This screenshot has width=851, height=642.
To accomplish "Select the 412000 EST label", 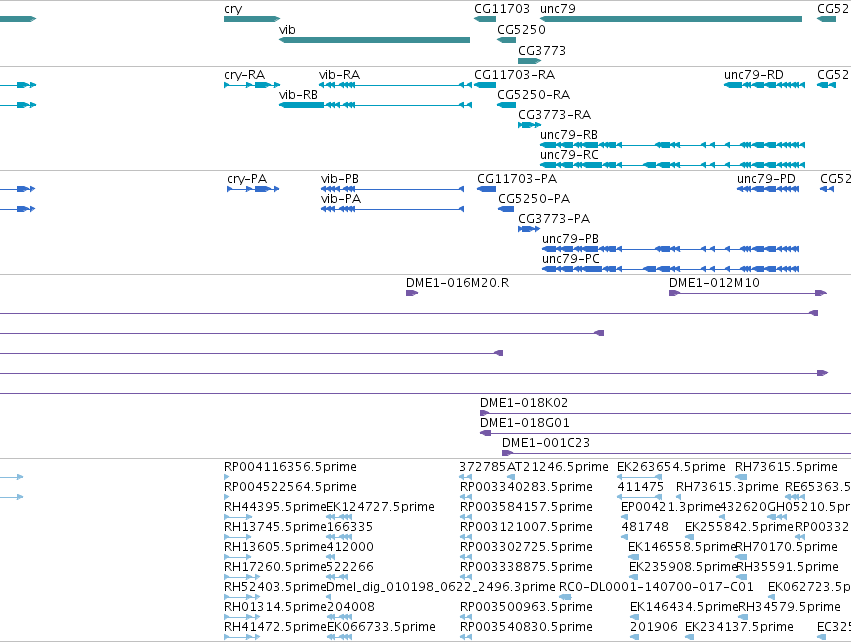I will pyautogui.click(x=350, y=547).
